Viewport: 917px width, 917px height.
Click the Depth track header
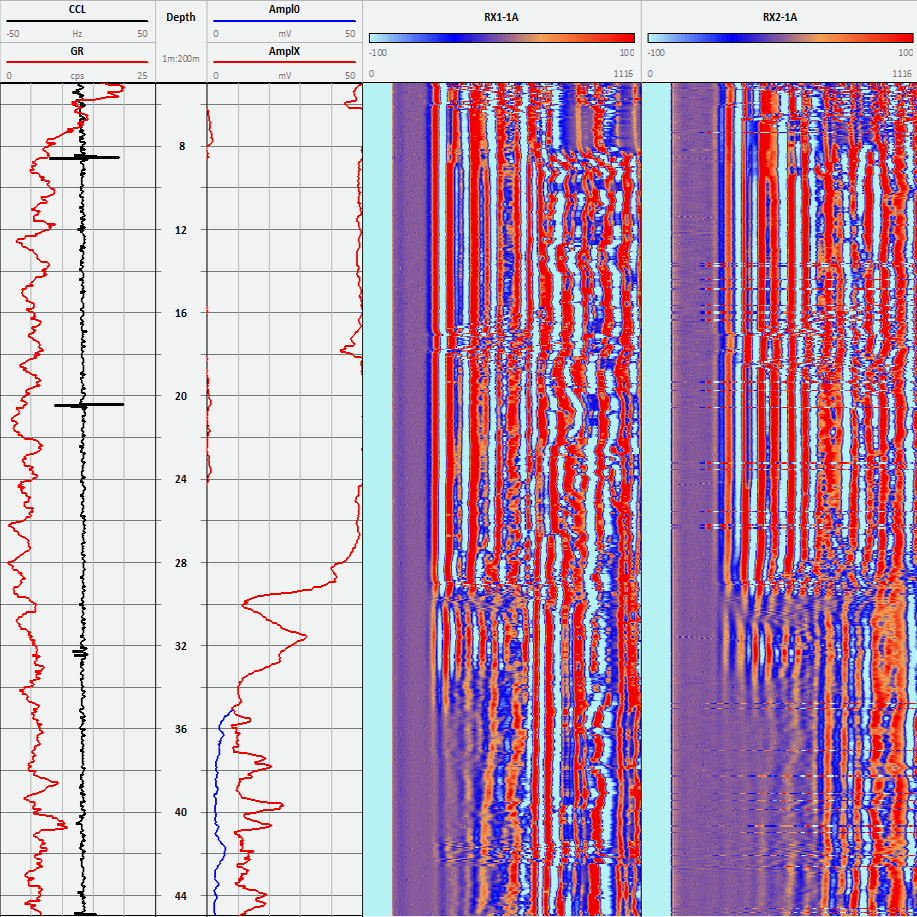coord(181,16)
